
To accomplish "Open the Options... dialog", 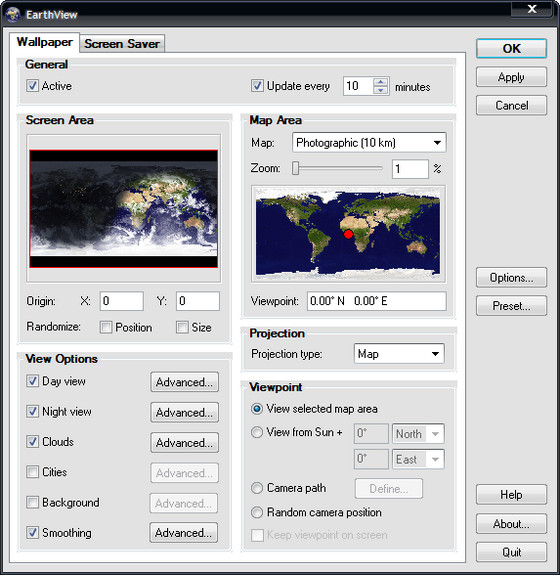I will (511, 278).
